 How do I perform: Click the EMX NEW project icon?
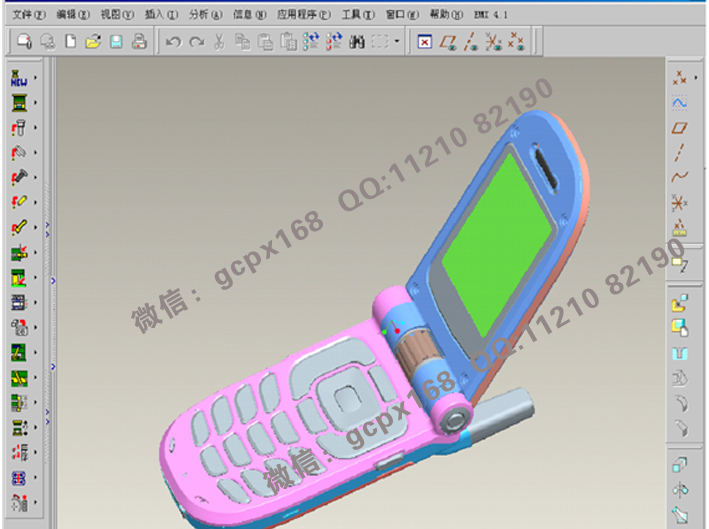point(18,77)
